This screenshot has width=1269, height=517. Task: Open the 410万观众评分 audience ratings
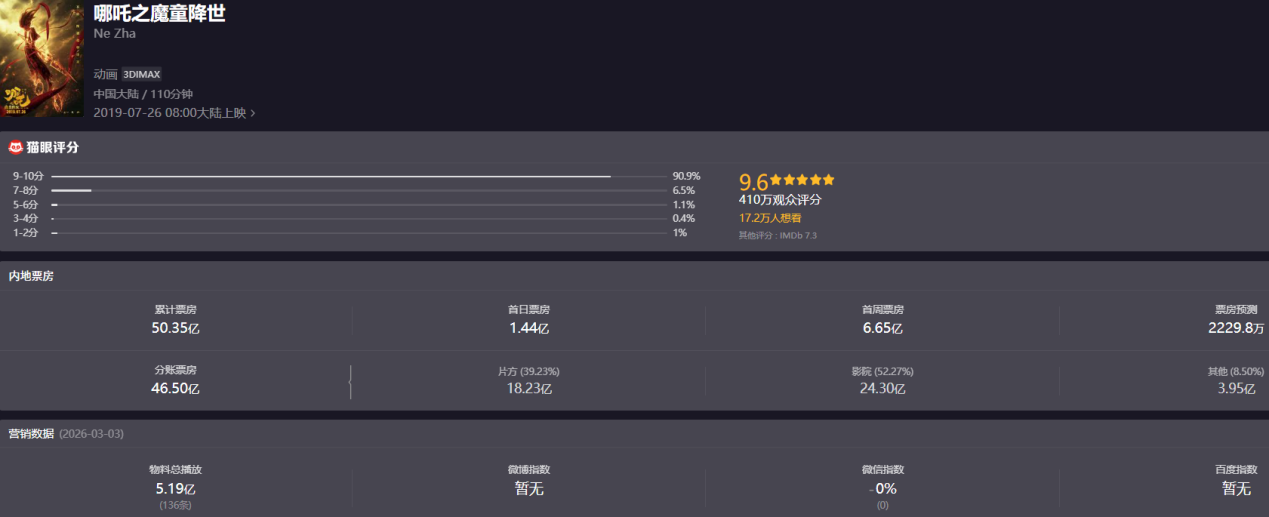[x=780, y=200]
